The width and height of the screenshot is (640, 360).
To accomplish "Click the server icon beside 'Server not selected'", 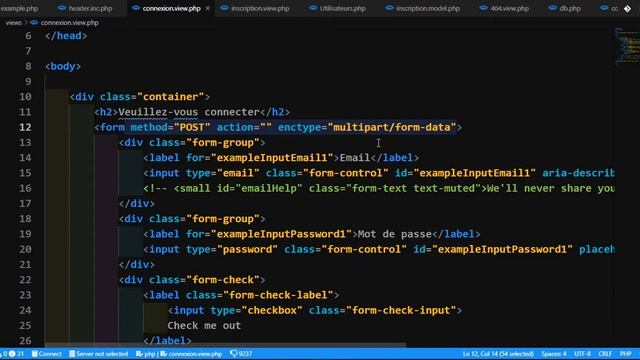I will [x=72, y=354].
